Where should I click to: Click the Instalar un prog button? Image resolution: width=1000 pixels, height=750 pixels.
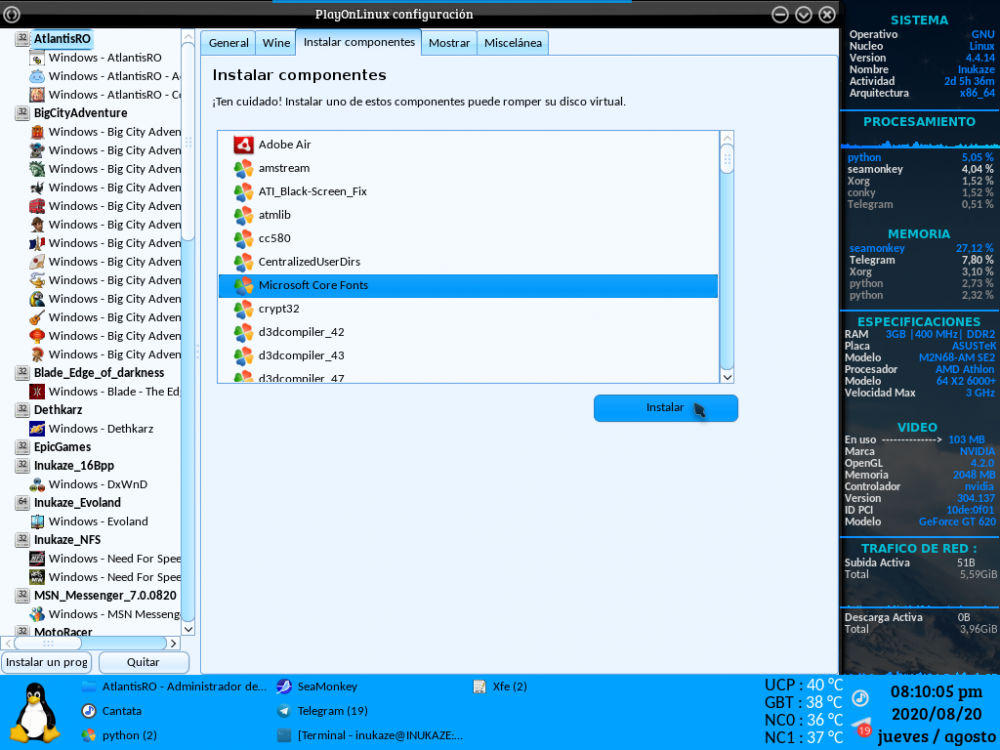click(x=47, y=662)
